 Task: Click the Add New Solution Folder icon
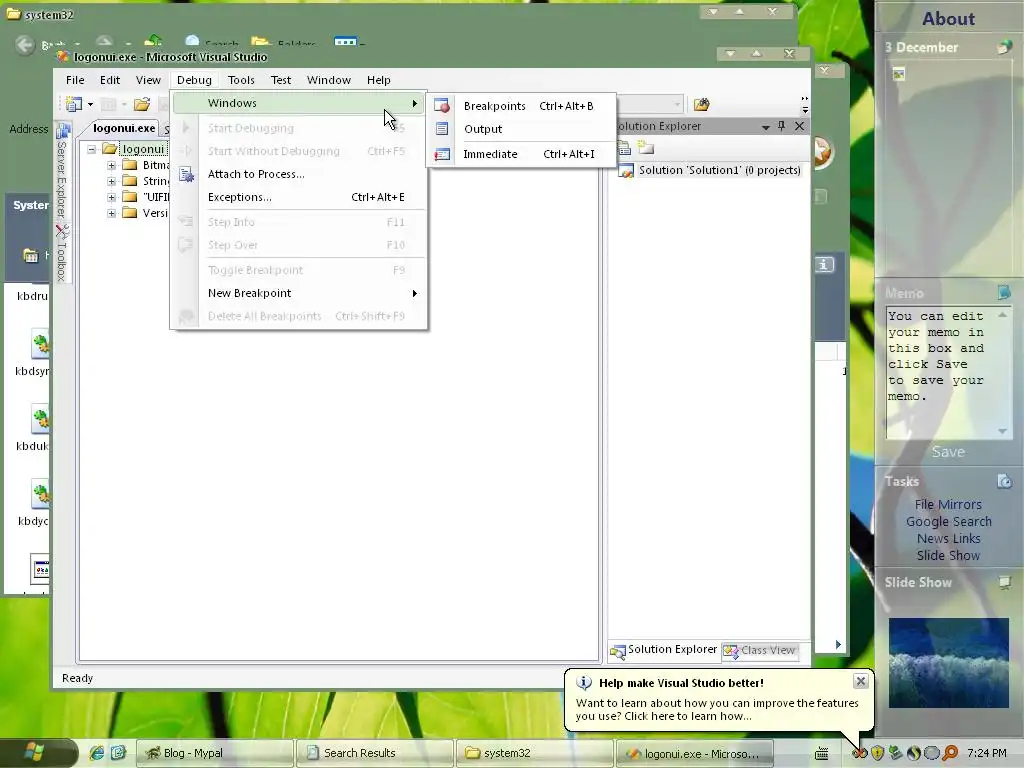click(x=646, y=148)
